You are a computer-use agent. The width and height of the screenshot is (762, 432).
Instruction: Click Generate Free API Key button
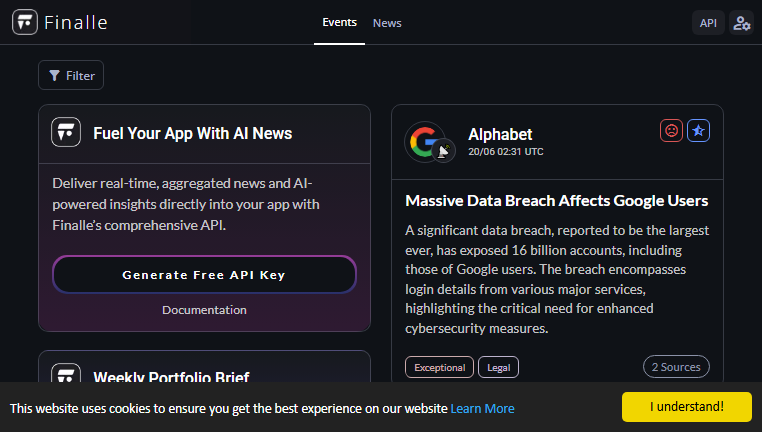click(x=205, y=275)
